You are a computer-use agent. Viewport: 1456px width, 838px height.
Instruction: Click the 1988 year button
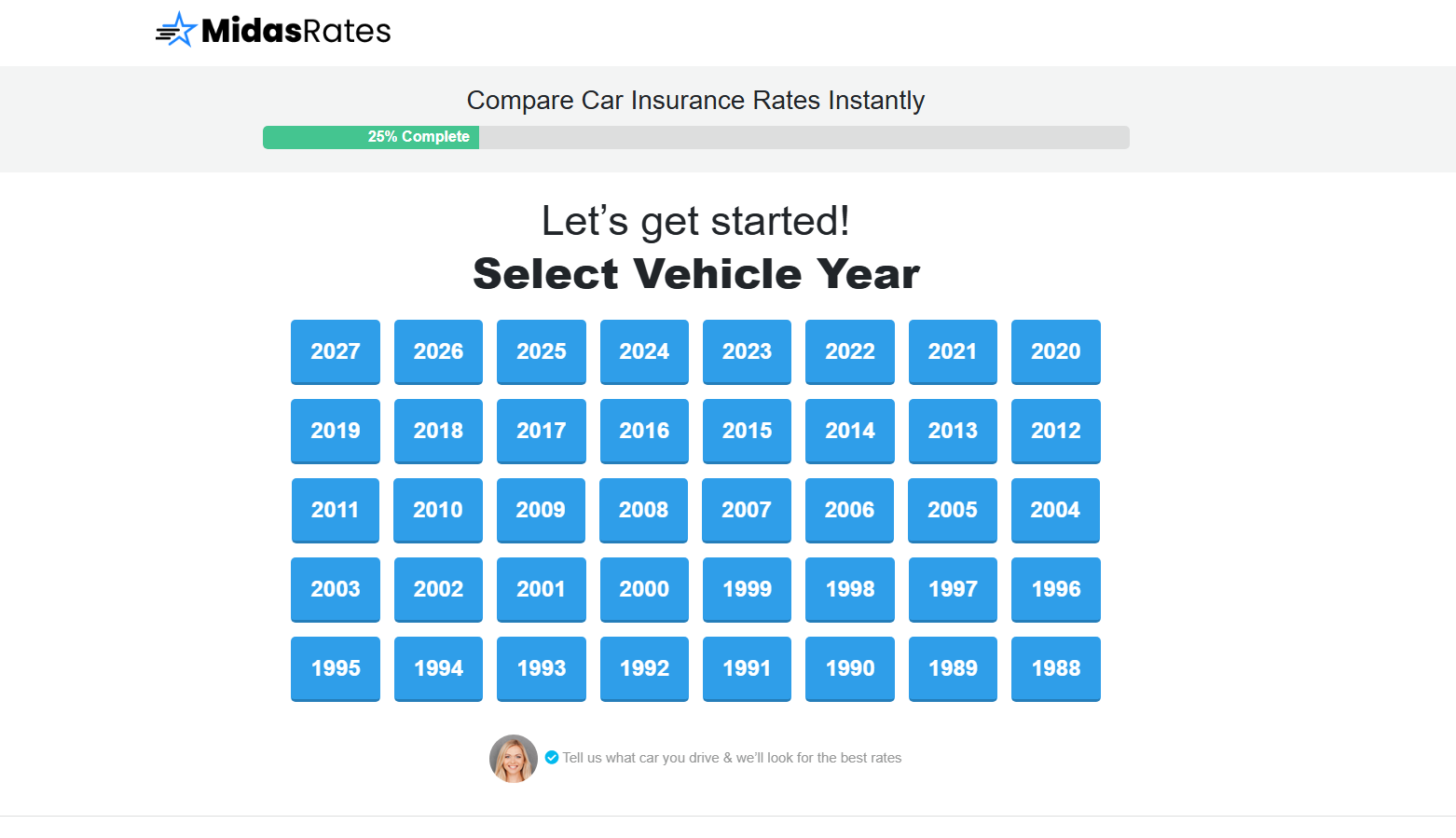pos(1055,668)
